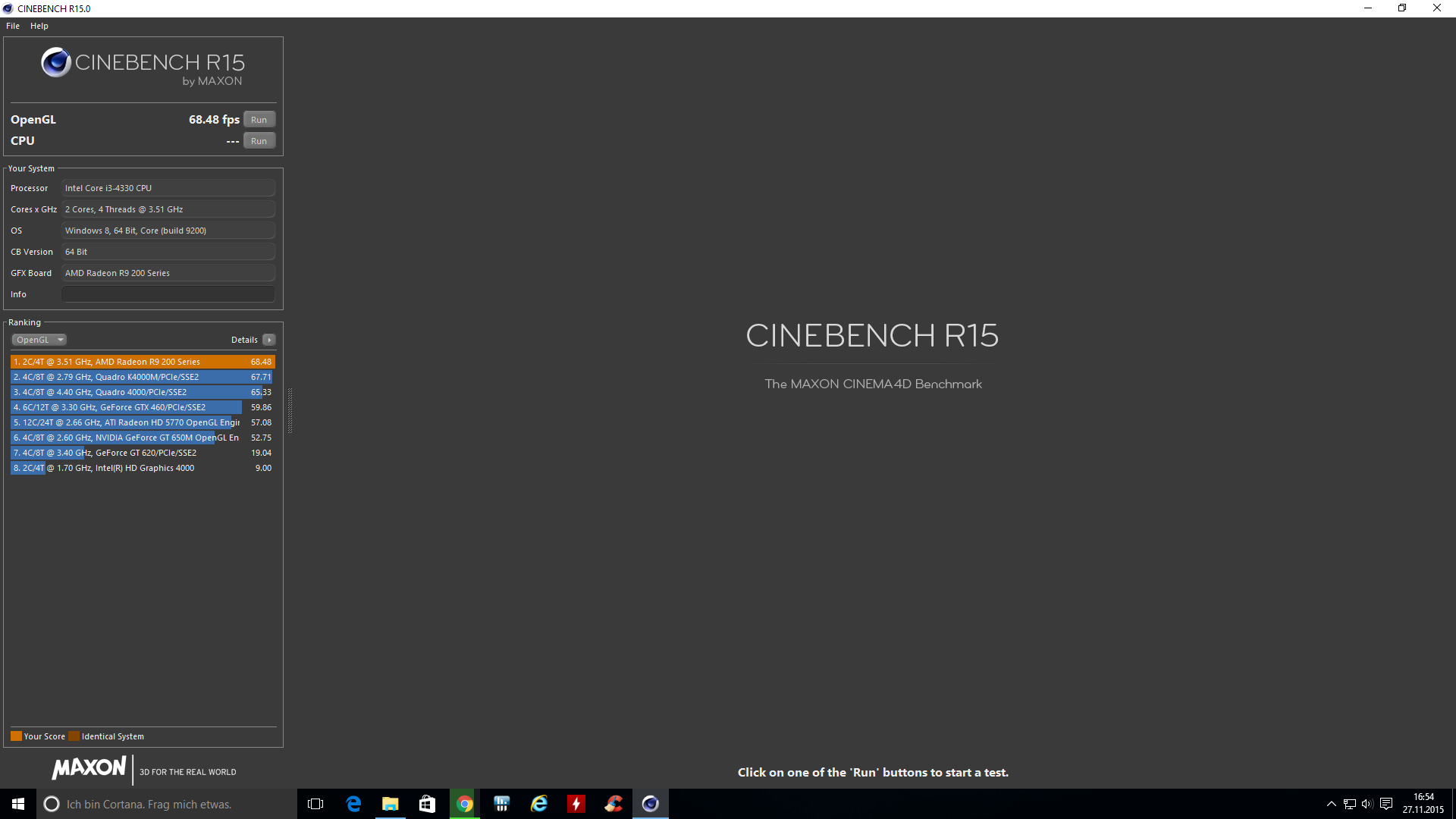The width and height of the screenshot is (1456, 819).
Task: Select ranking row 6 NVIDIA GeForce GT 650M
Action: click(143, 438)
